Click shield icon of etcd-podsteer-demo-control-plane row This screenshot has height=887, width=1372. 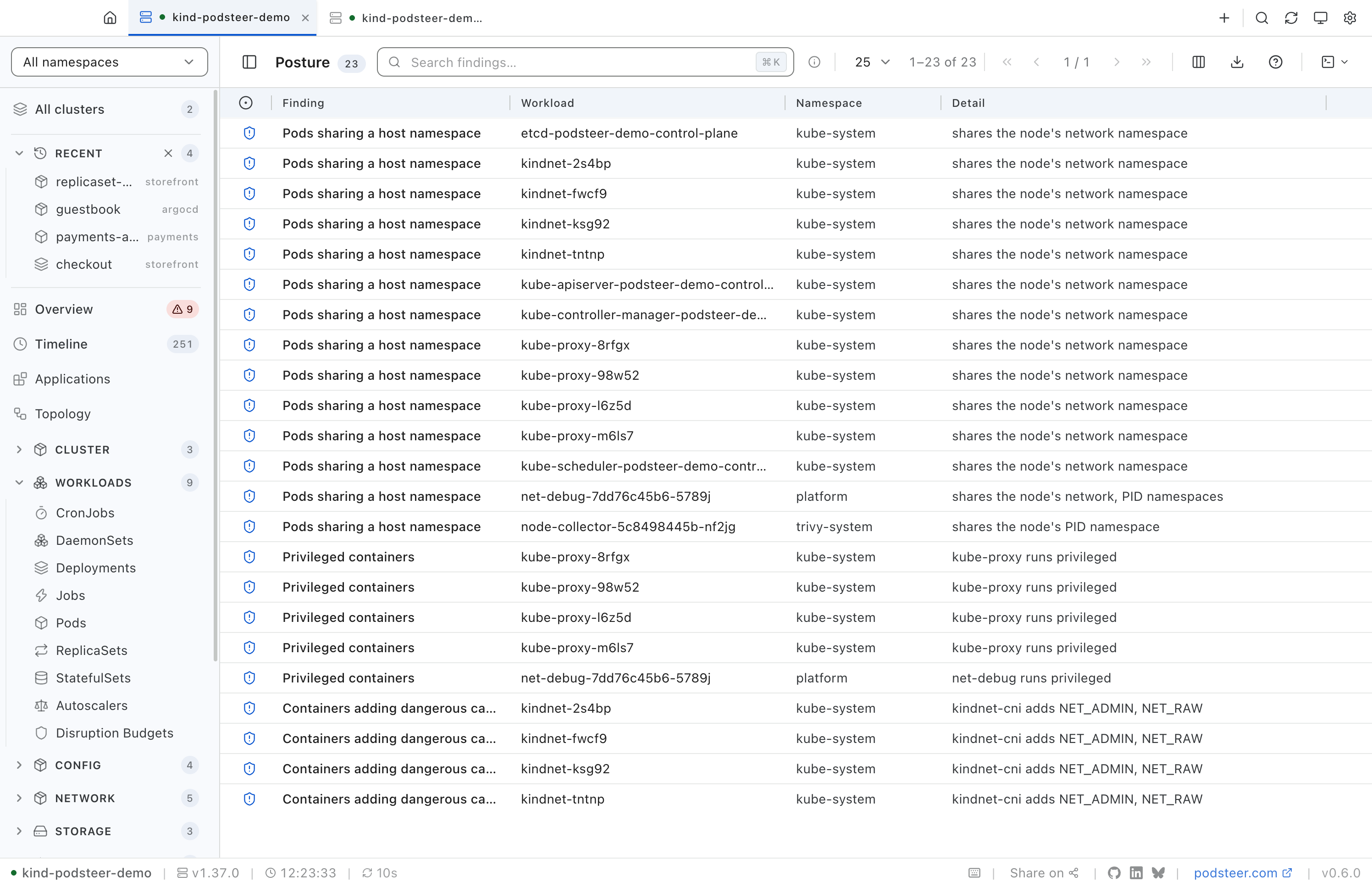click(249, 133)
